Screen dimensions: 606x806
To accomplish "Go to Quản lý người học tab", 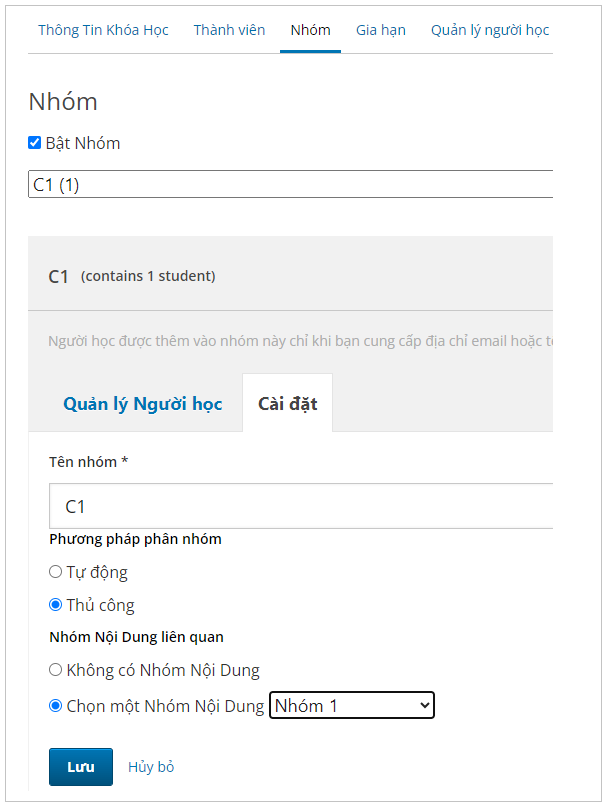I will click(490, 30).
